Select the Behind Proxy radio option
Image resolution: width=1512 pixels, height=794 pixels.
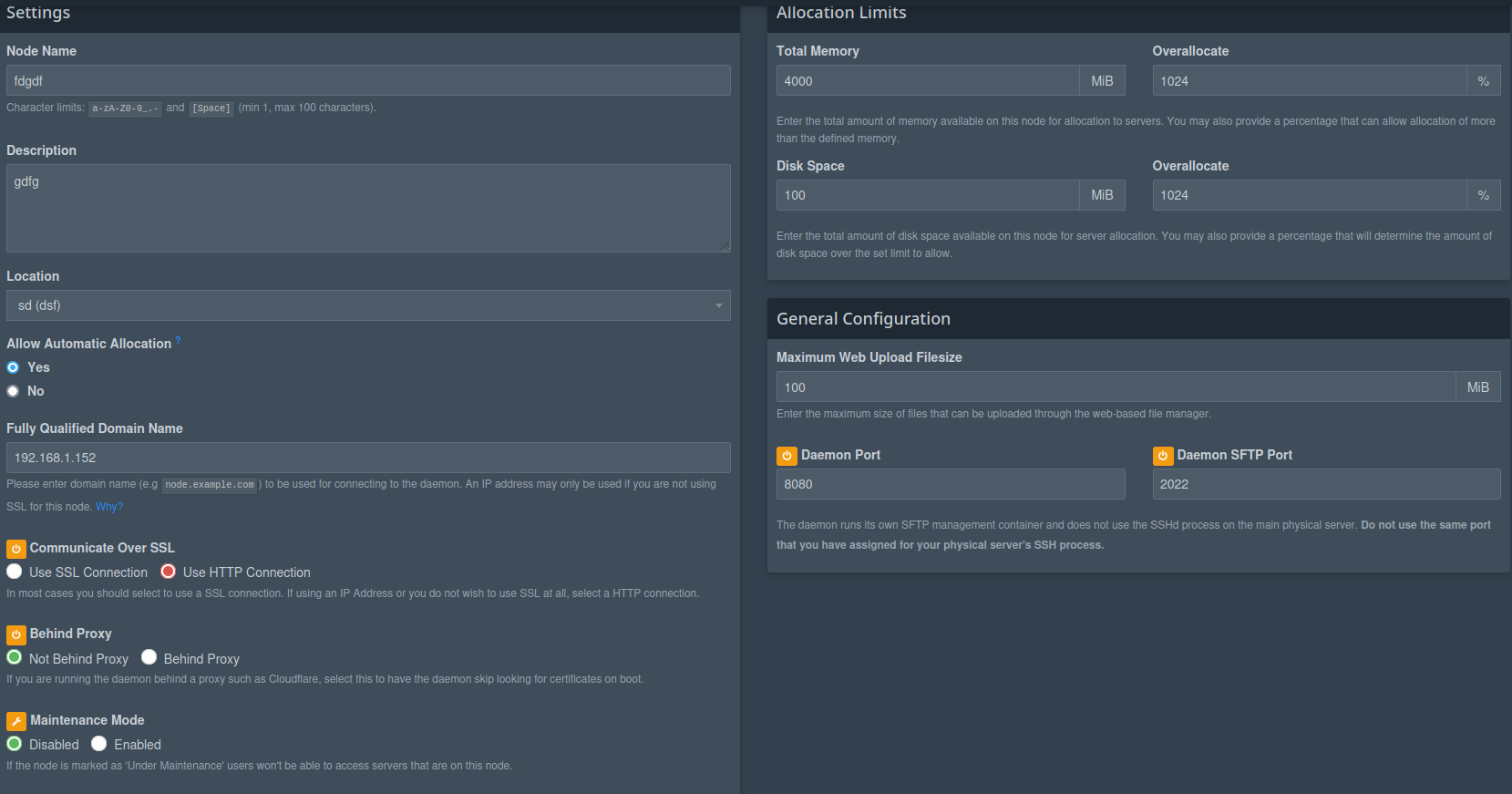click(149, 657)
